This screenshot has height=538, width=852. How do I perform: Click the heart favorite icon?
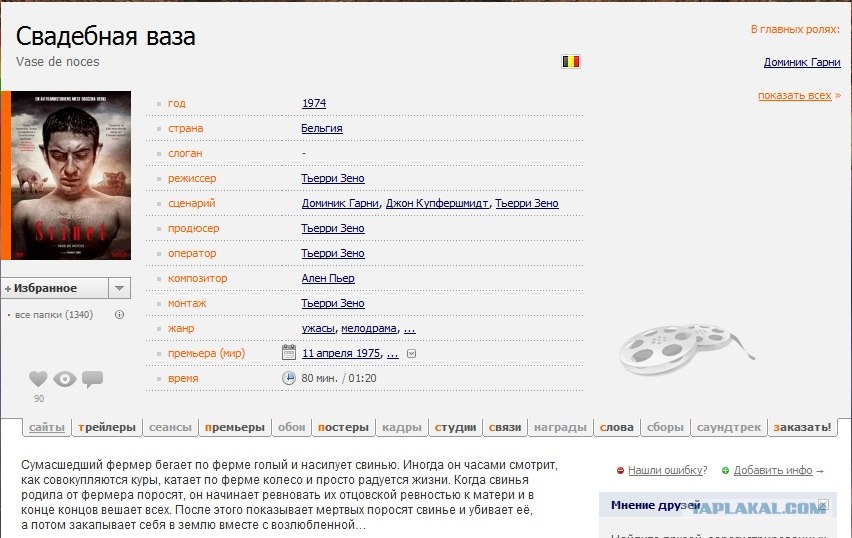pos(38,379)
